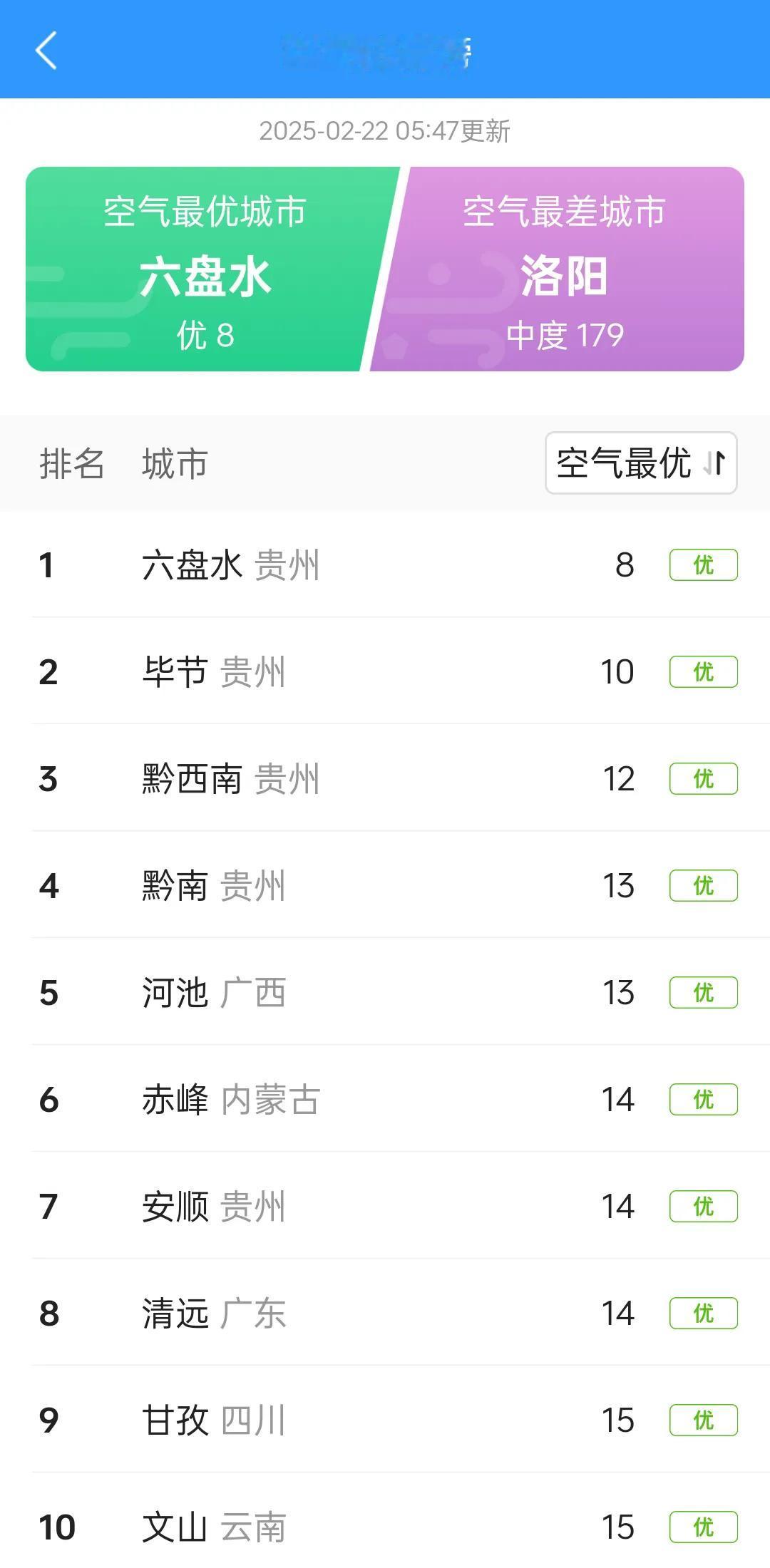Click the sort arrows icon beside 空气最优
This screenshot has width=770, height=1568.
point(714,463)
